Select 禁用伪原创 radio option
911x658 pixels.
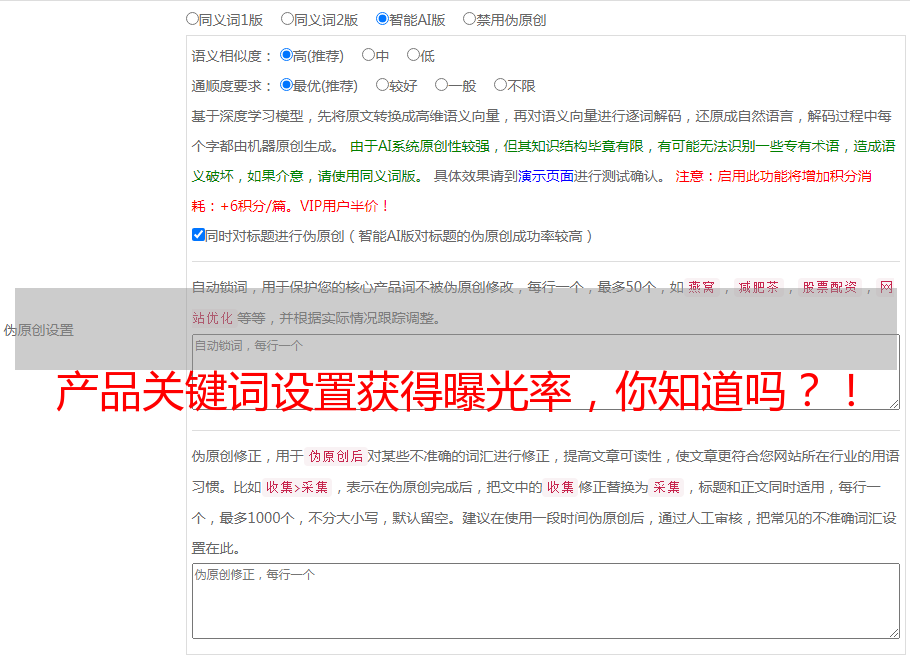469,19
